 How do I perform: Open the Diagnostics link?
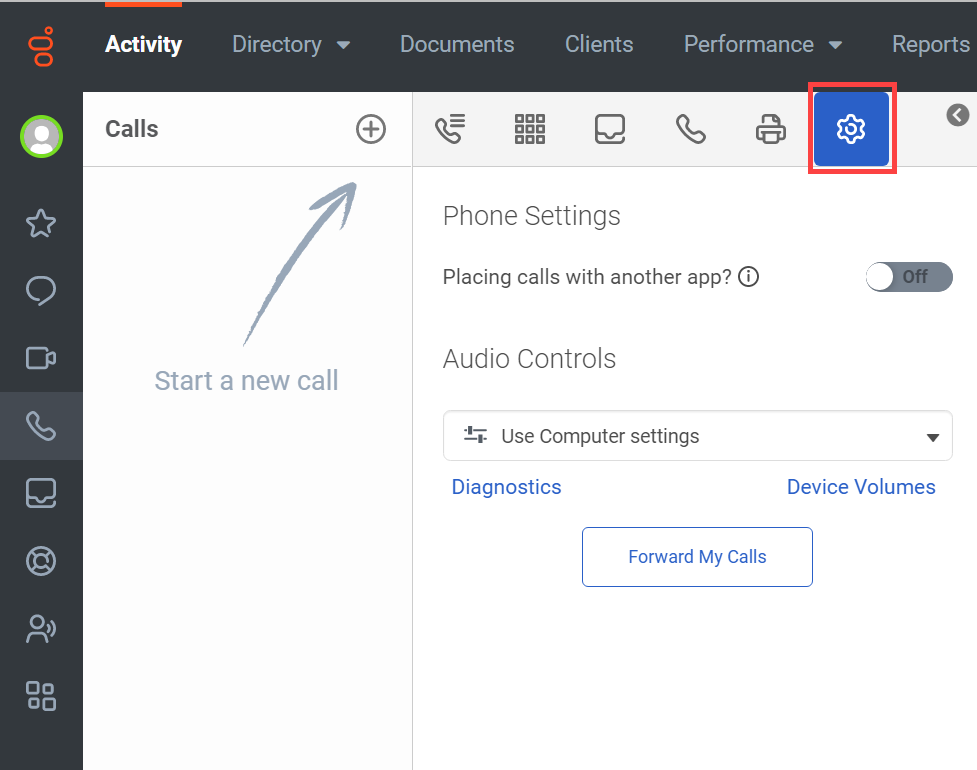coord(506,487)
